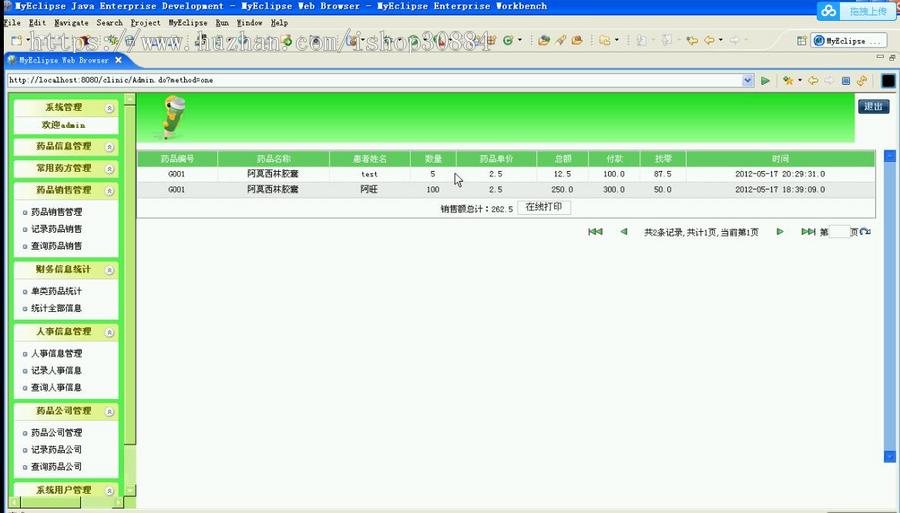Click the web browser forward arrow icon
The height and width of the screenshot is (513, 900).
pyautogui.click(x=829, y=81)
